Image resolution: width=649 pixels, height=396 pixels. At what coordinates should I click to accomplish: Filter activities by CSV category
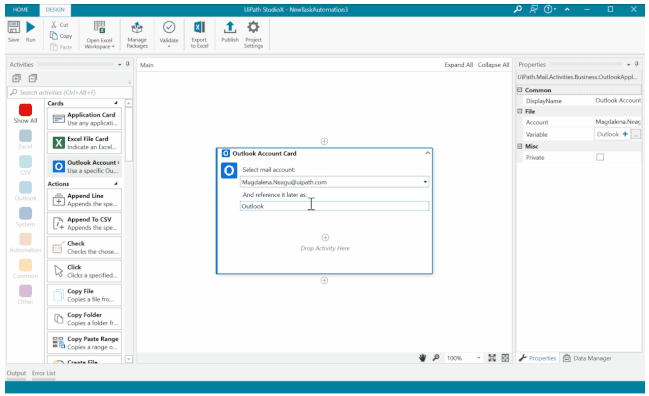(x=25, y=166)
